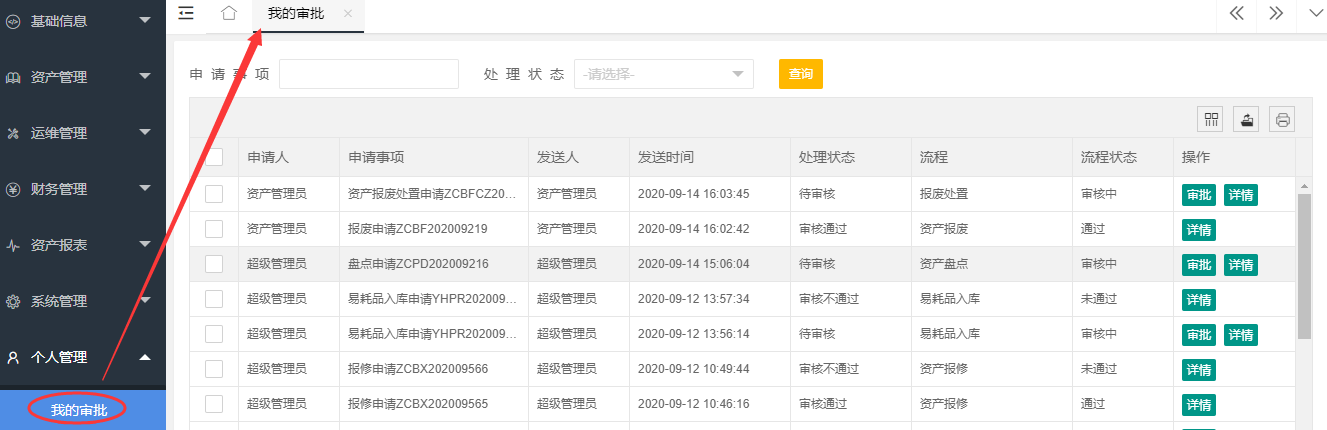Click 详情 for the 报废处置 row

pyautogui.click(x=1241, y=195)
